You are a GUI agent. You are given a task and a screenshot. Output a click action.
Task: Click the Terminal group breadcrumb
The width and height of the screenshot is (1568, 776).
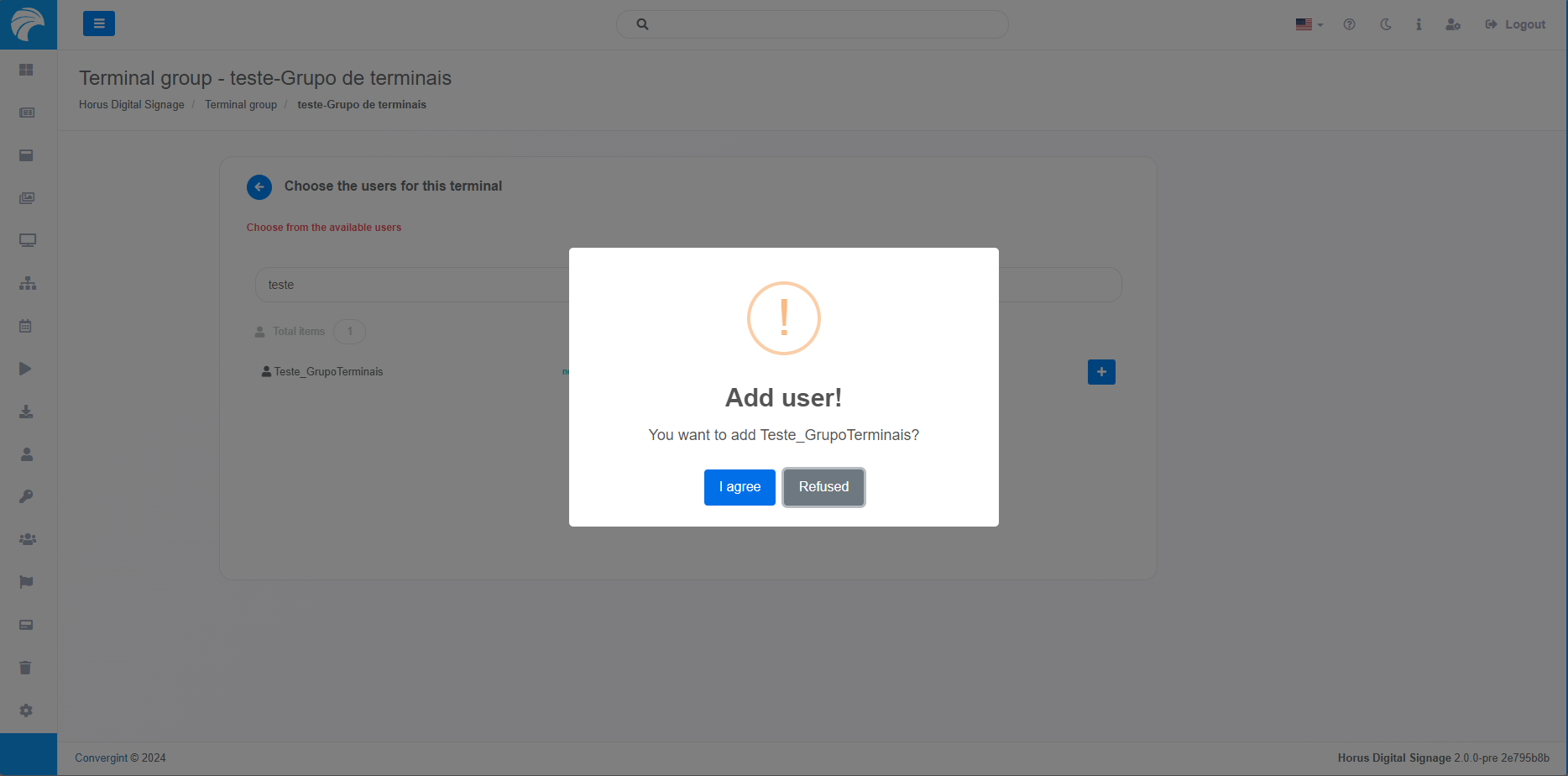coord(241,105)
